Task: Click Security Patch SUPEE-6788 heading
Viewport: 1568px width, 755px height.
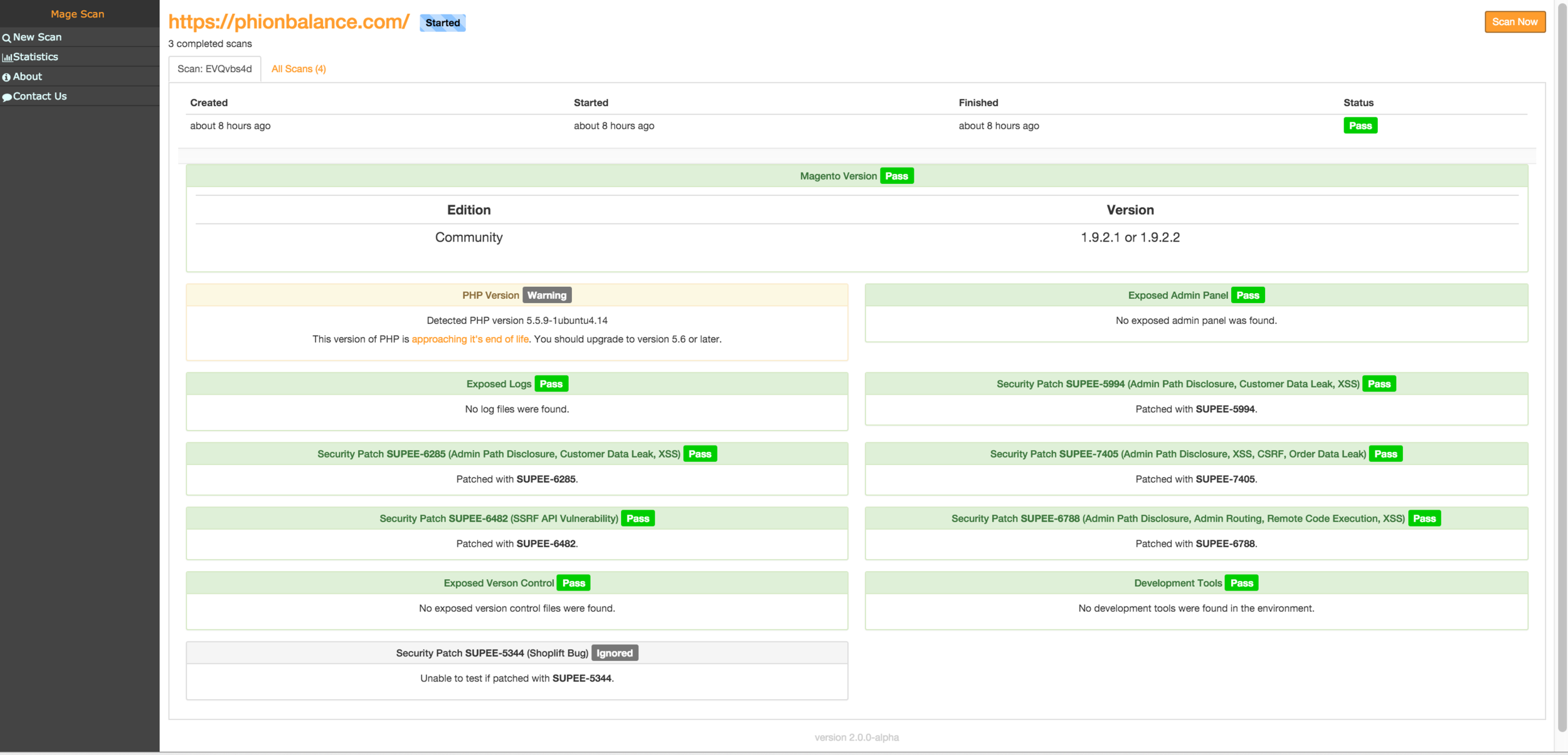Action: pyautogui.click(x=1177, y=518)
